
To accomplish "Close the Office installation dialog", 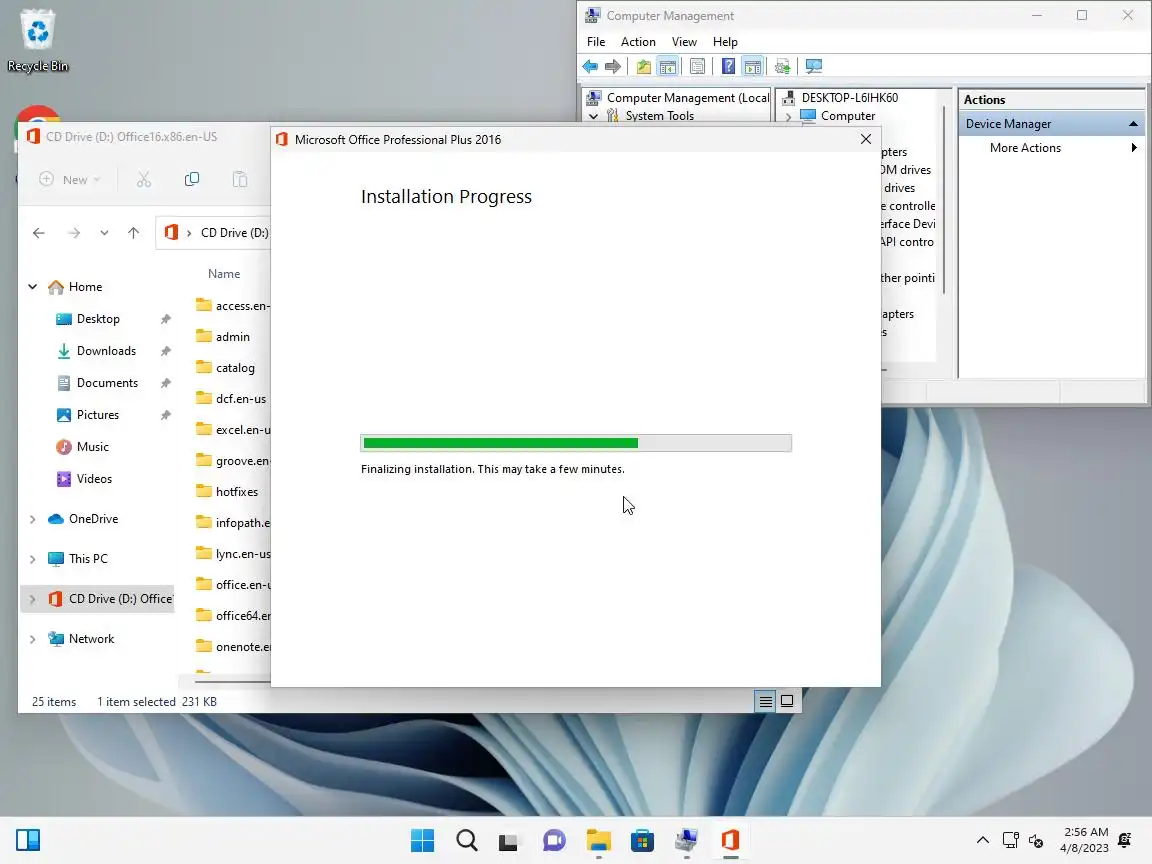I will (x=865, y=139).
